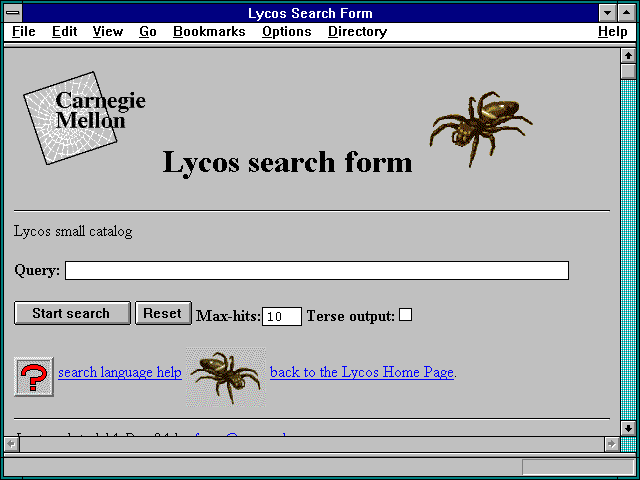The height and width of the screenshot is (480, 640).
Task: Click the Lycos search form heading
Action: (288, 163)
